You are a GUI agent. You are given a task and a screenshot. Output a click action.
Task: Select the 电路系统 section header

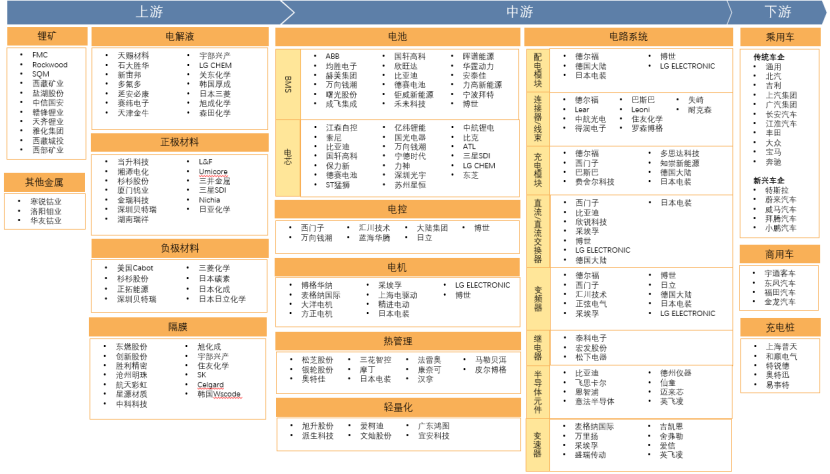tap(624, 37)
